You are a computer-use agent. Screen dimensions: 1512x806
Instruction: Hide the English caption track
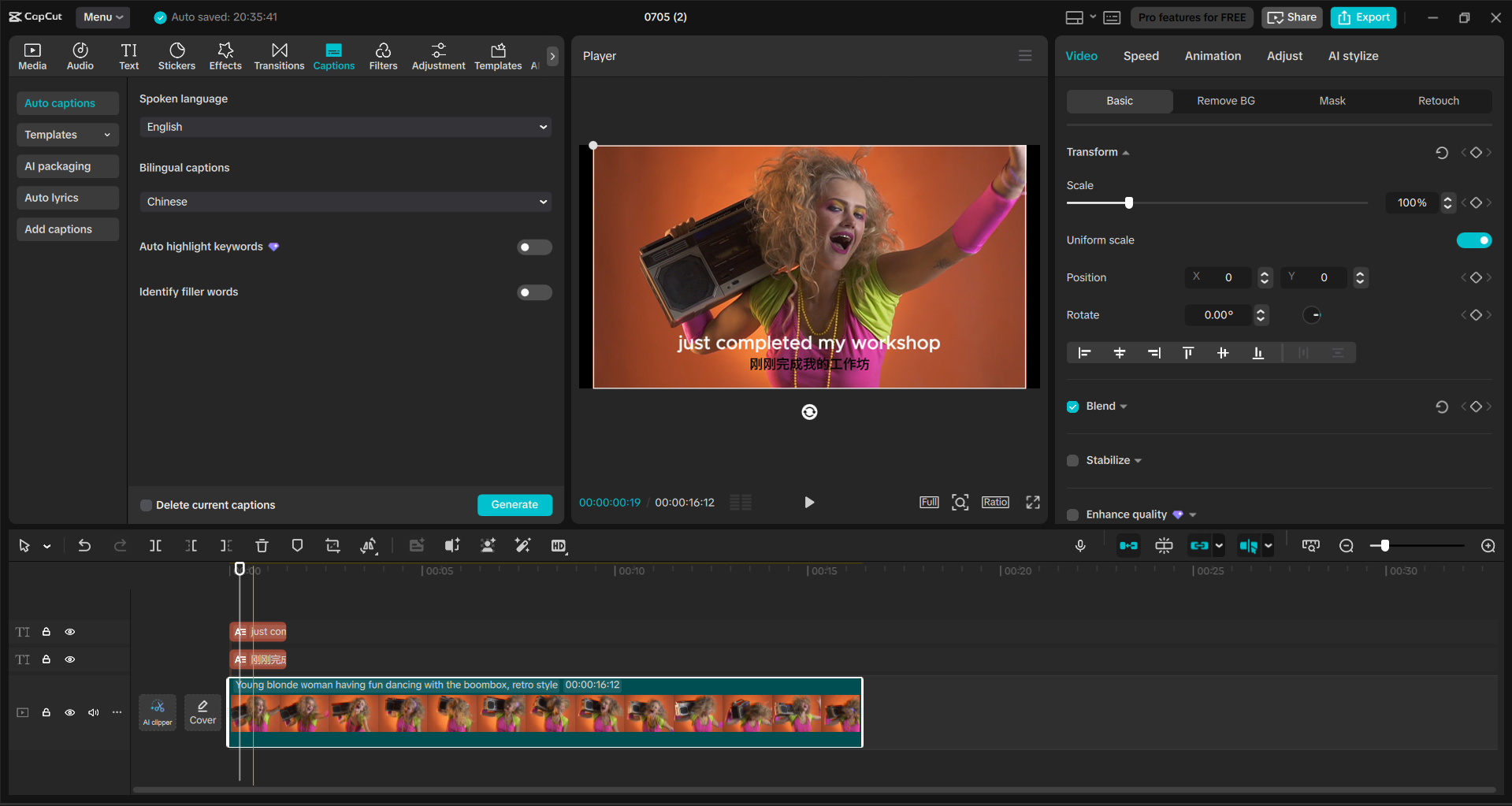pos(70,632)
